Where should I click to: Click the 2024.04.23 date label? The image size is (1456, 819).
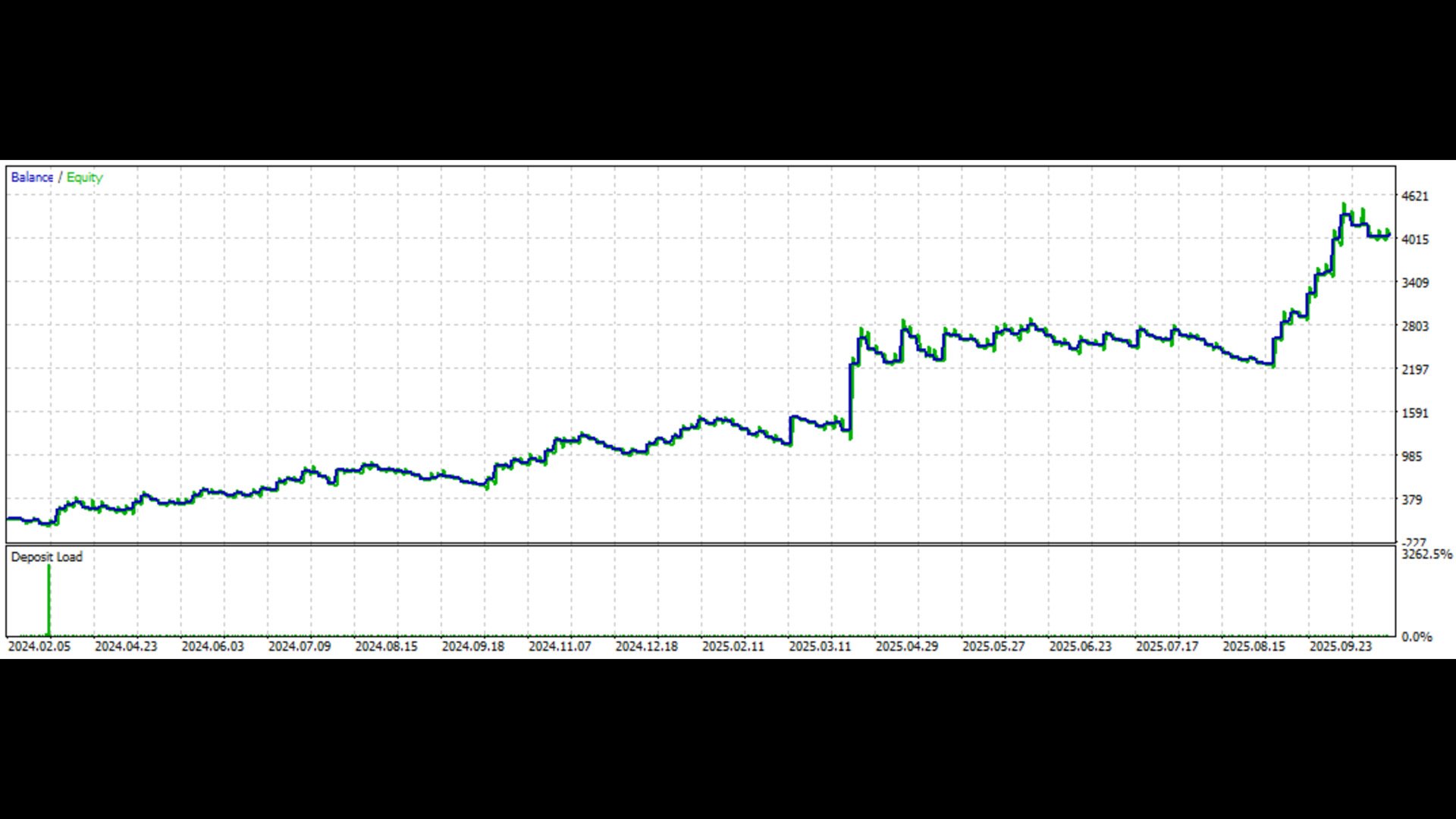tap(126, 646)
